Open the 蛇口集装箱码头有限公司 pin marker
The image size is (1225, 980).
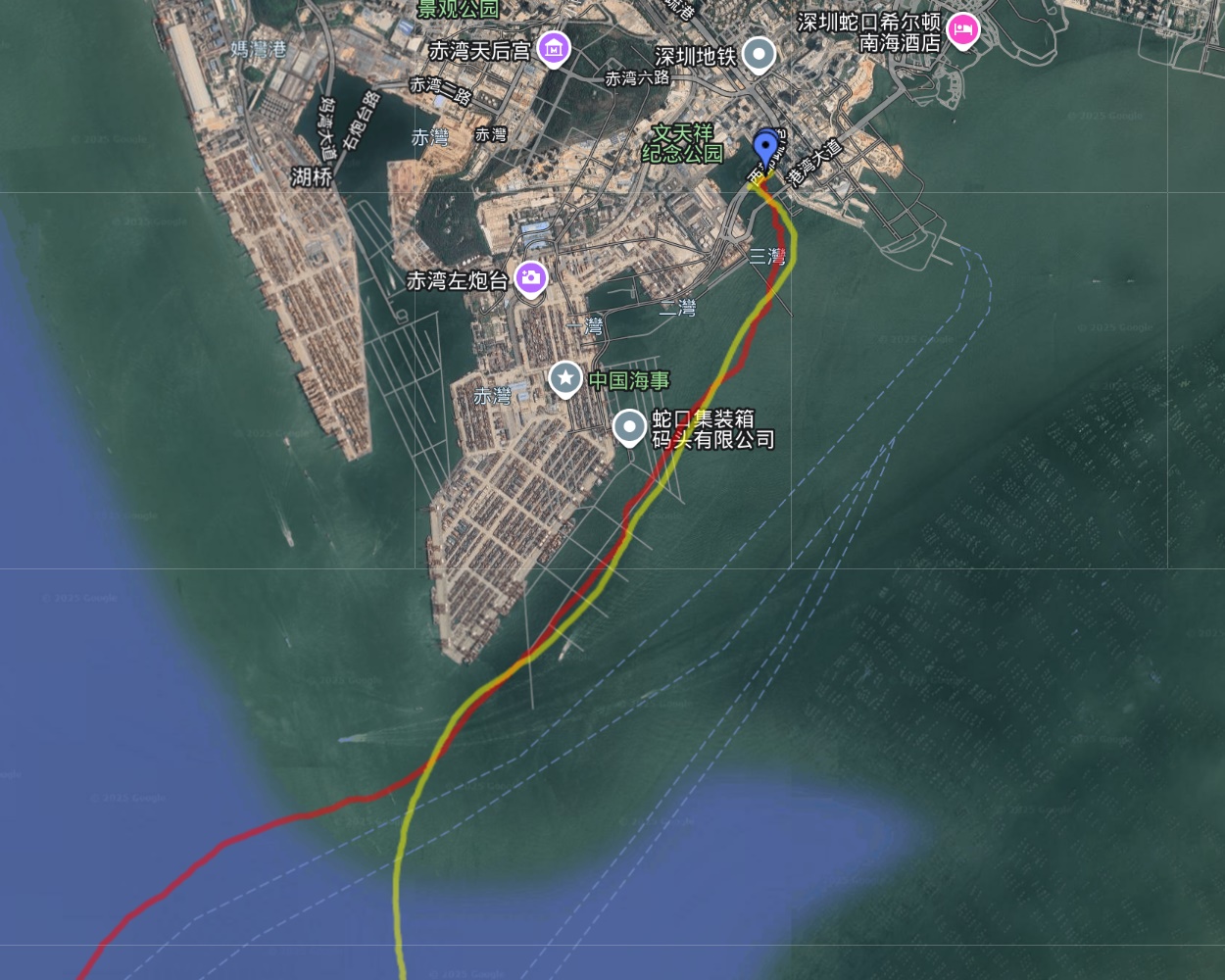(629, 428)
